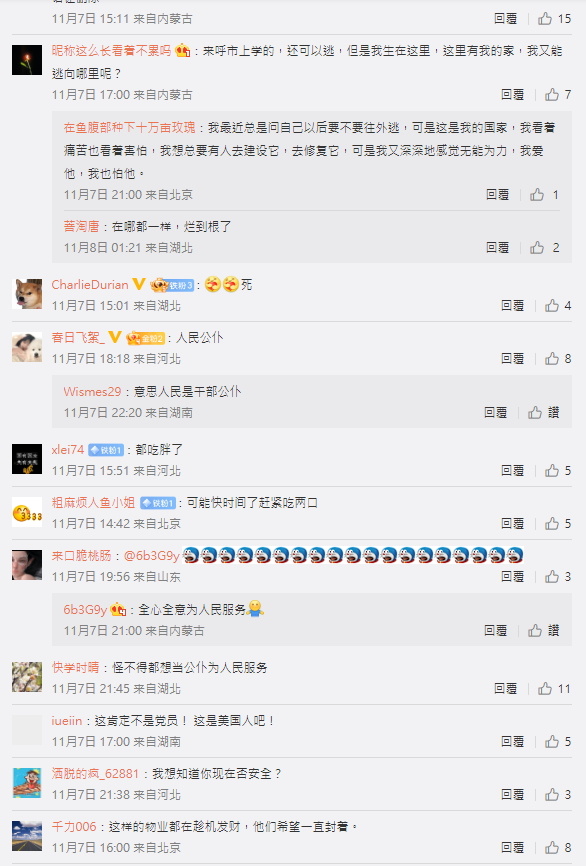This screenshot has width=586, height=866.
Task: Reply to 洒脱的疯_62881's comment
Action: pyautogui.click(x=513, y=795)
